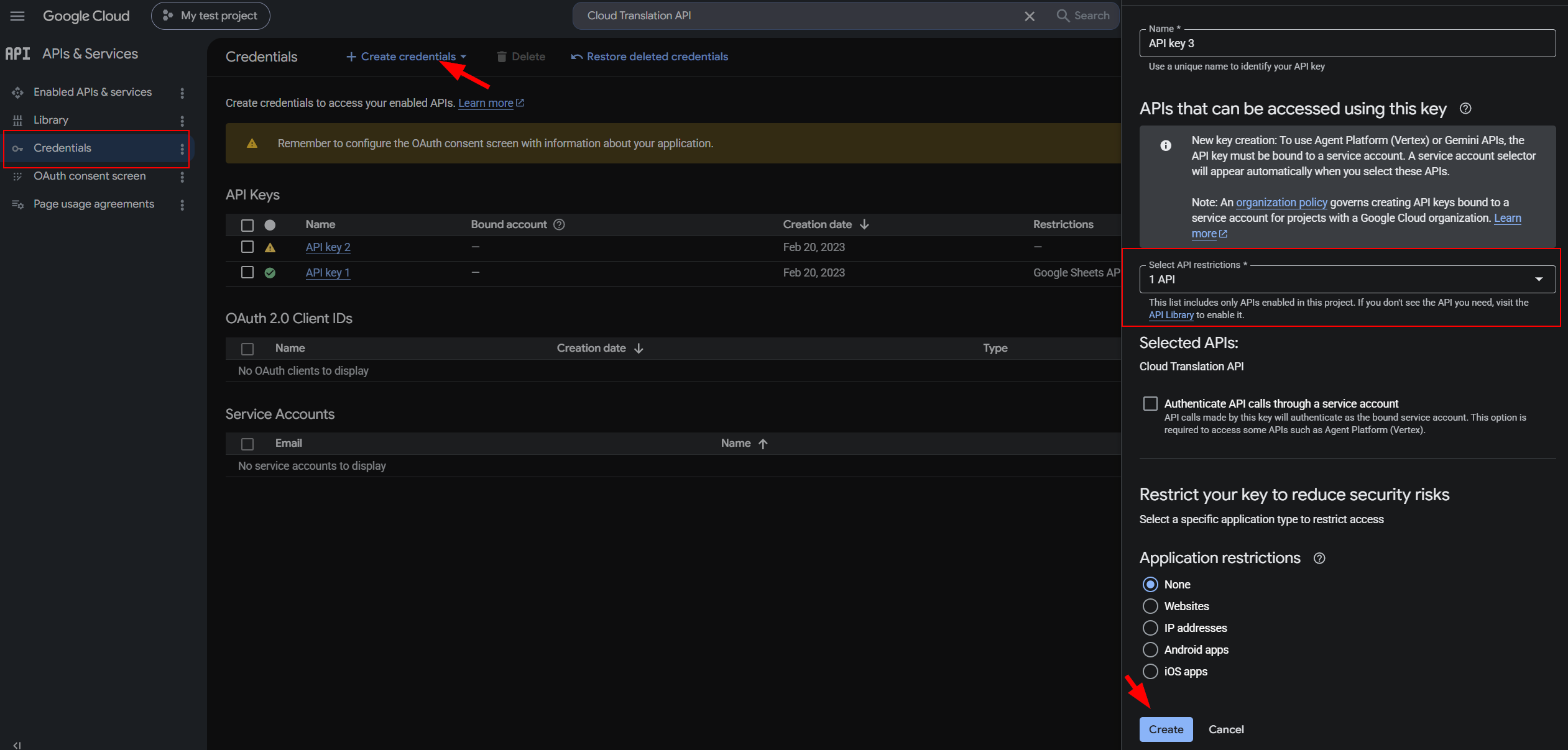The width and height of the screenshot is (1568, 750).
Task: Check the API key 1 row checkbox
Action: [x=247, y=272]
